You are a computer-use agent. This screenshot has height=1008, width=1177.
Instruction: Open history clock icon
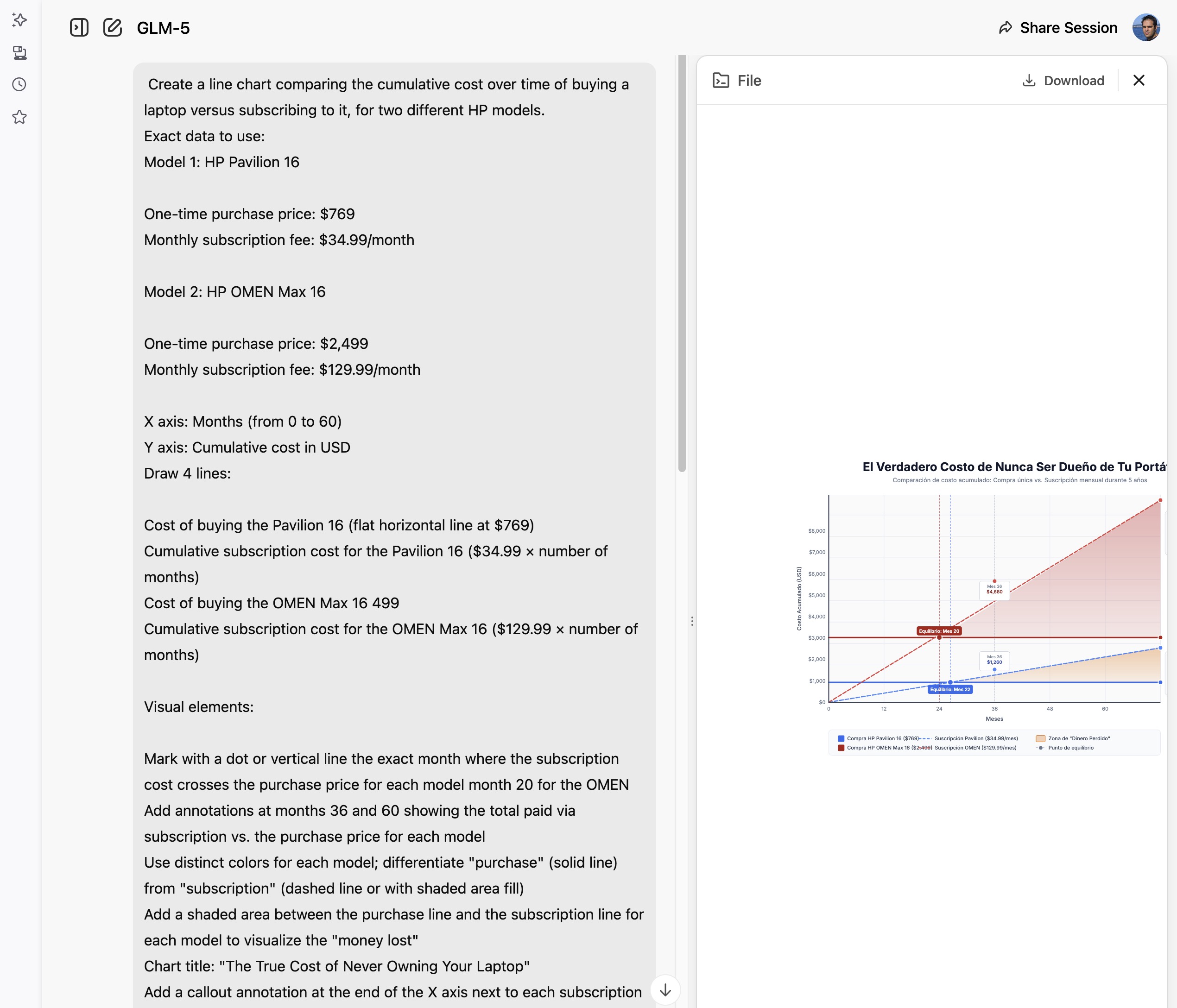coord(19,85)
